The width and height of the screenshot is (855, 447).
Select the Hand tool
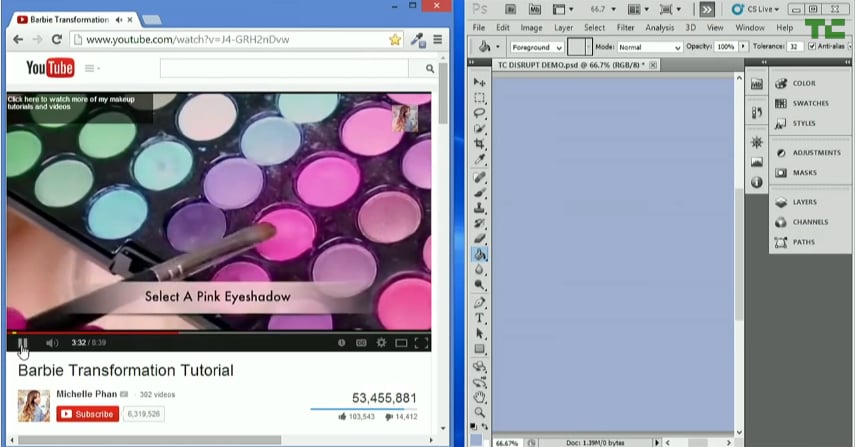[479, 397]
